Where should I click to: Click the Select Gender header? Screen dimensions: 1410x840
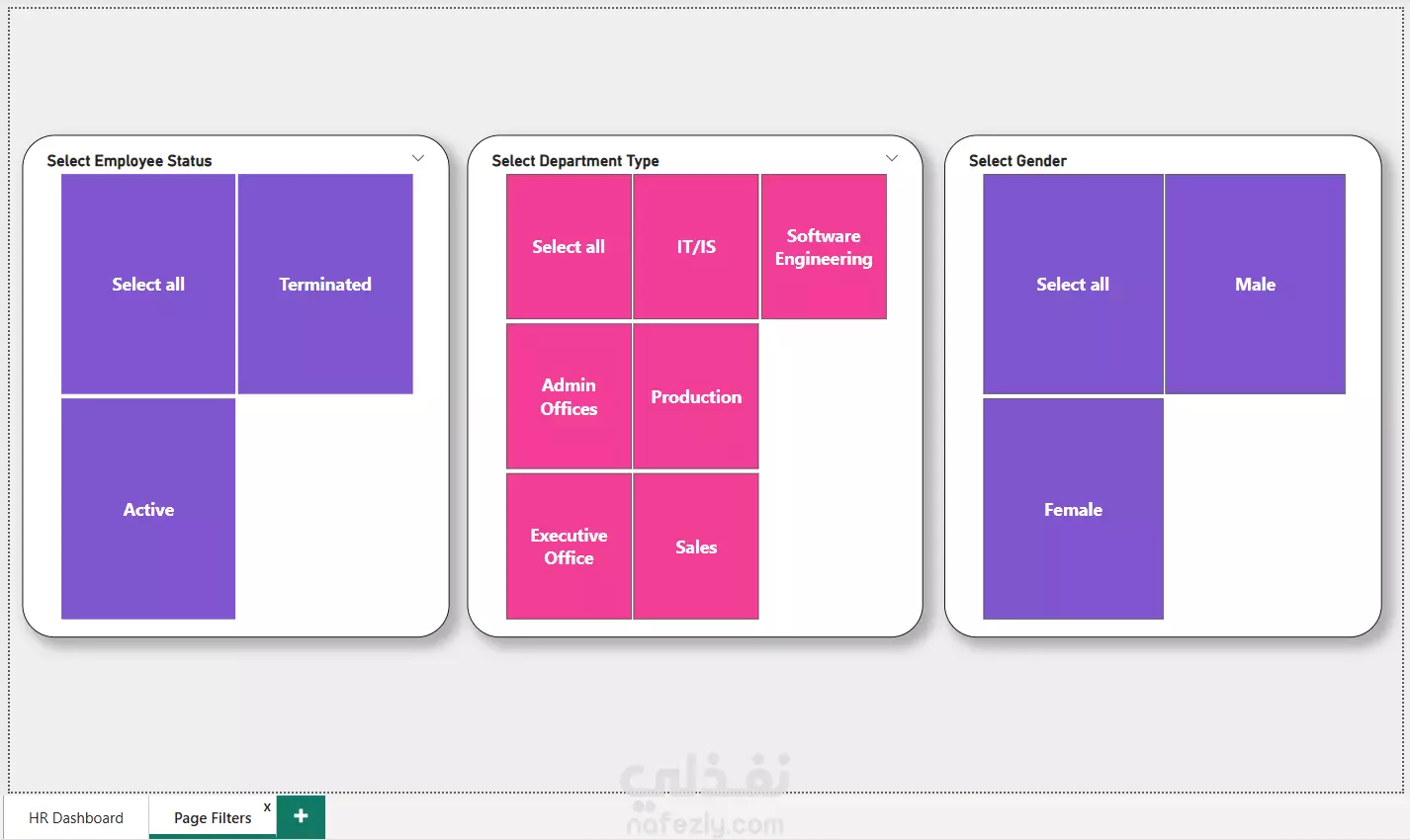(1017, 160)
